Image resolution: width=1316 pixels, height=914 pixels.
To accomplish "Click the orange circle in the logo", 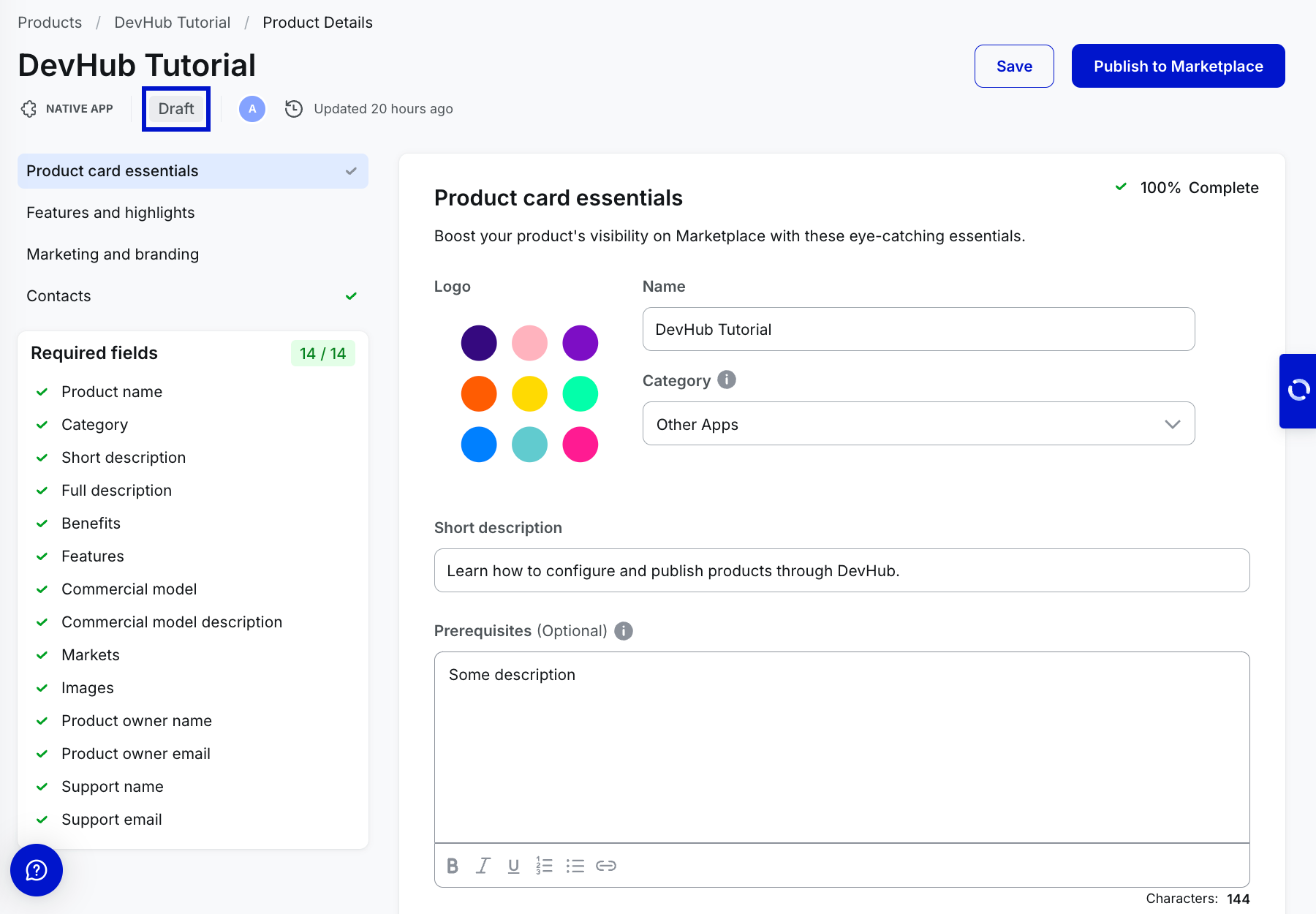I will coord(479,394).
